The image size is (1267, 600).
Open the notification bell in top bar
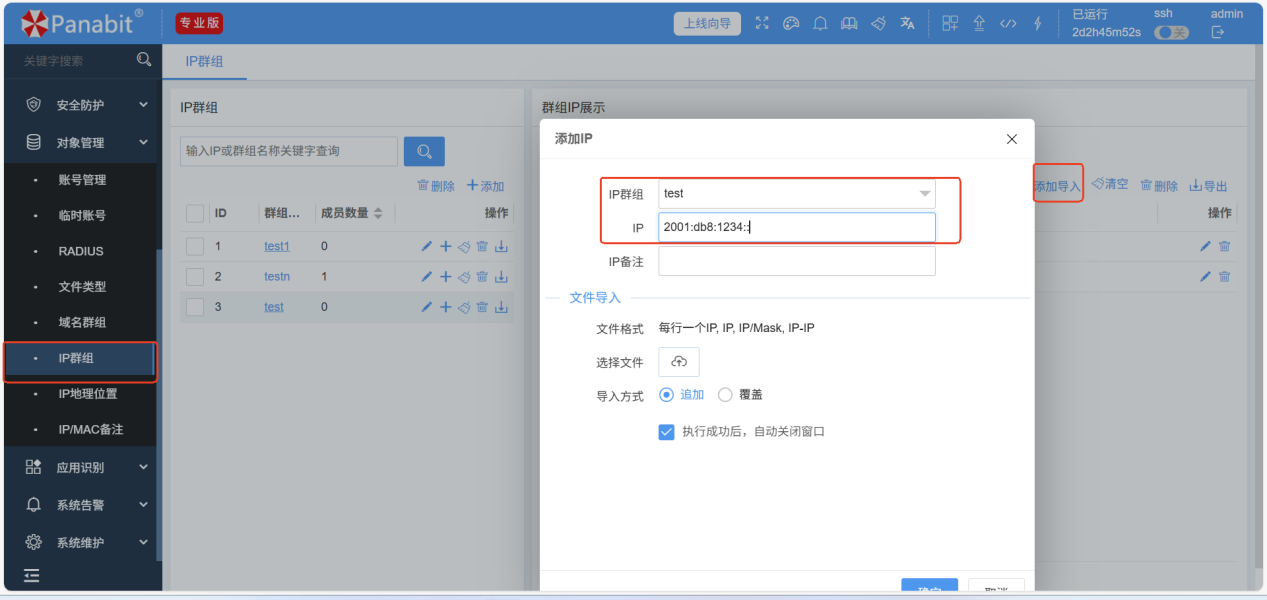click(x=820, y=24)
